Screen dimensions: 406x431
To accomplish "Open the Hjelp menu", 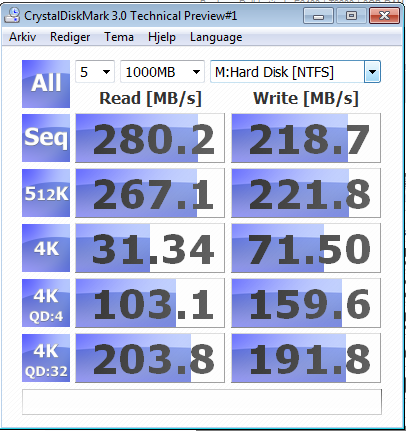I will coord(162,37).
